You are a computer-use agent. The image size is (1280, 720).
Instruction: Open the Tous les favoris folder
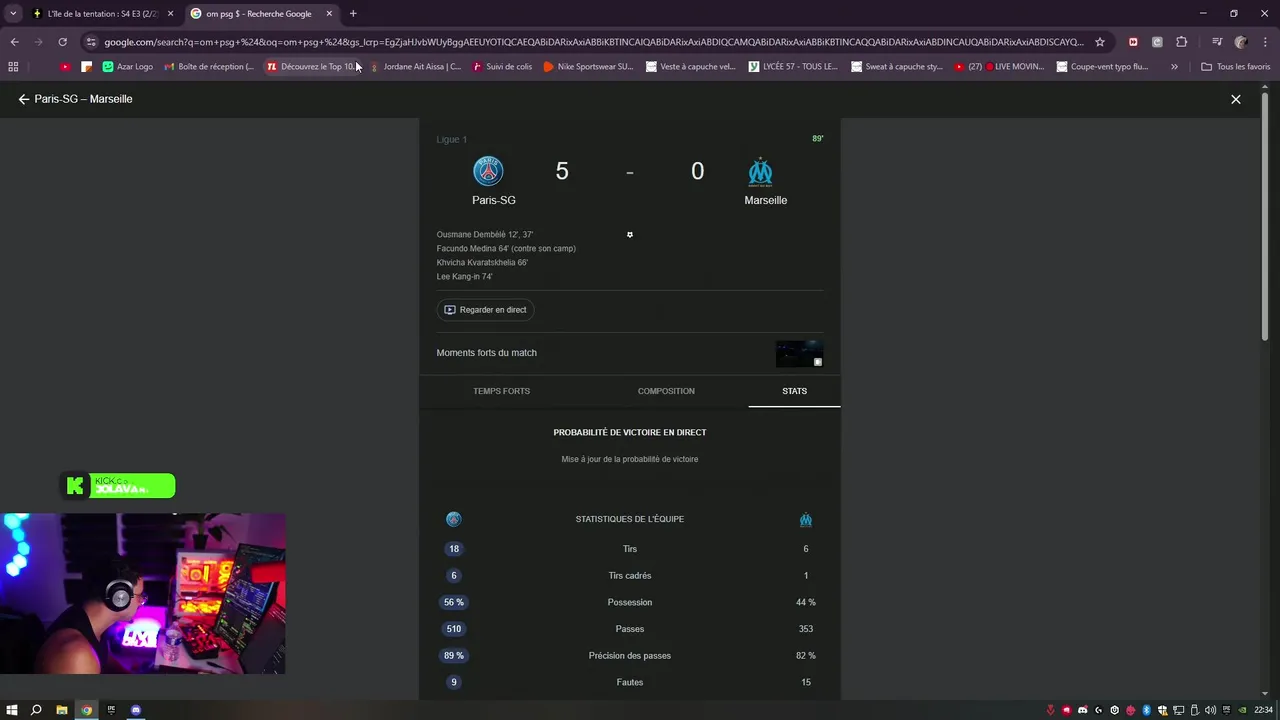(x=1235, y=67)
